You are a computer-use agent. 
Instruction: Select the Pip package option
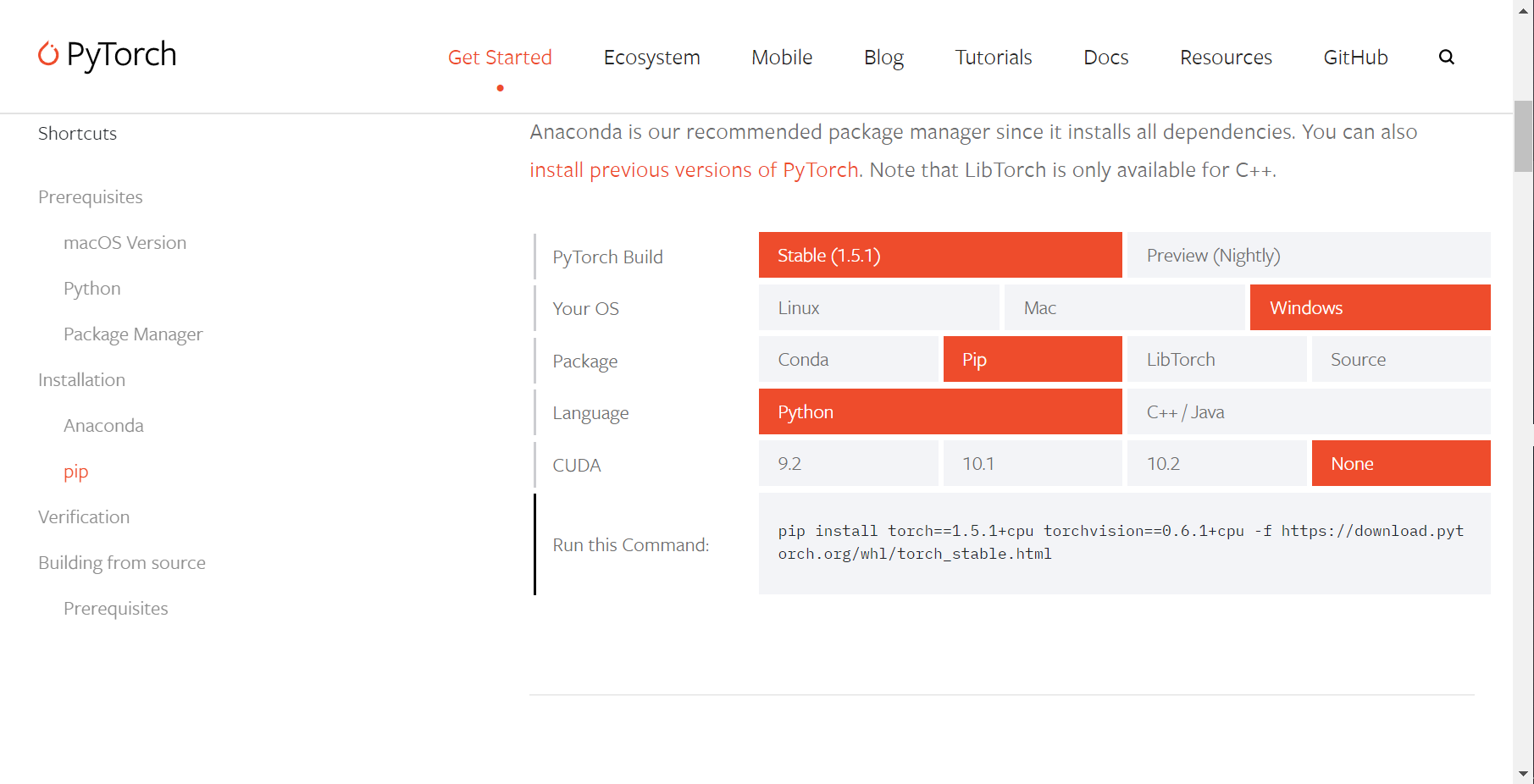(1033, 359)
